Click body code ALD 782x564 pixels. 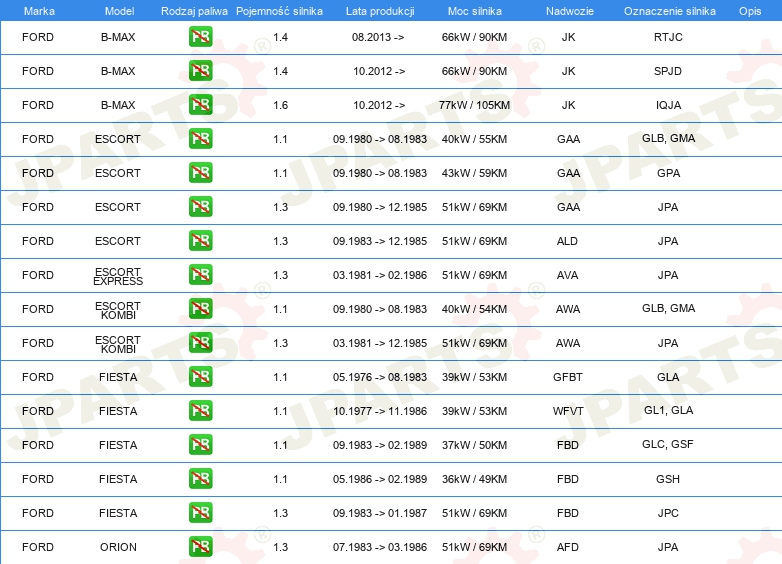pyautogui.click(x=567, y=241)
